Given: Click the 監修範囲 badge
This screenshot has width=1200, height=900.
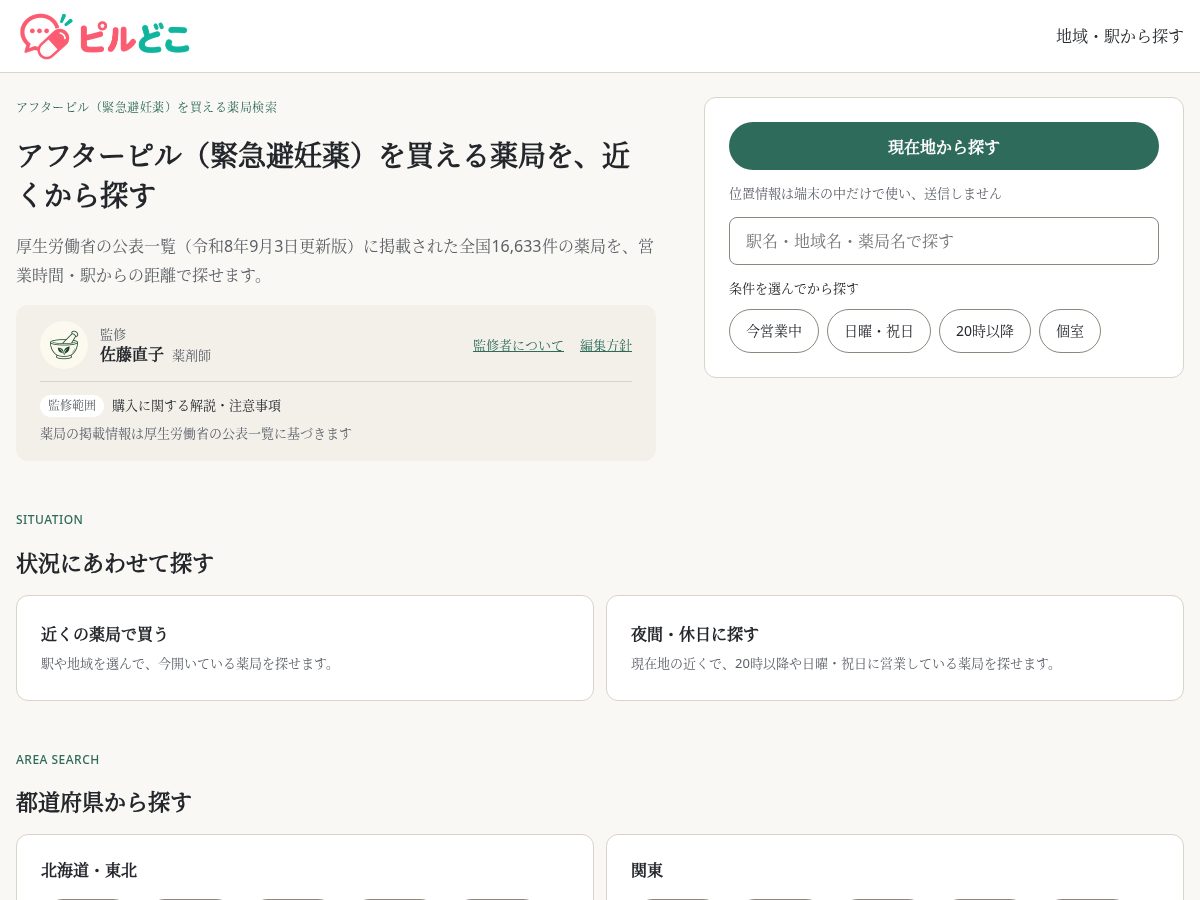Looking at the screenshot, I should pyautogui.click(x=72, y=405).
